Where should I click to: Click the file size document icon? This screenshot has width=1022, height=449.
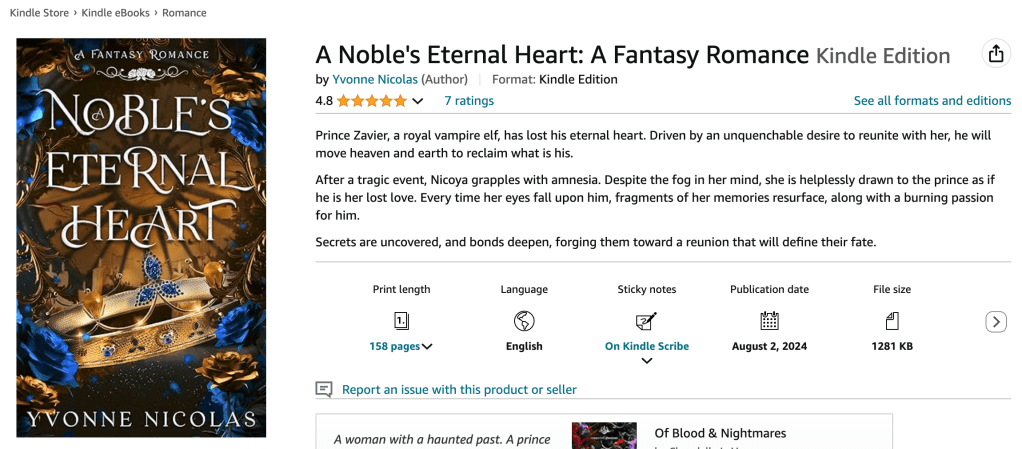click(x=892, y=321)
